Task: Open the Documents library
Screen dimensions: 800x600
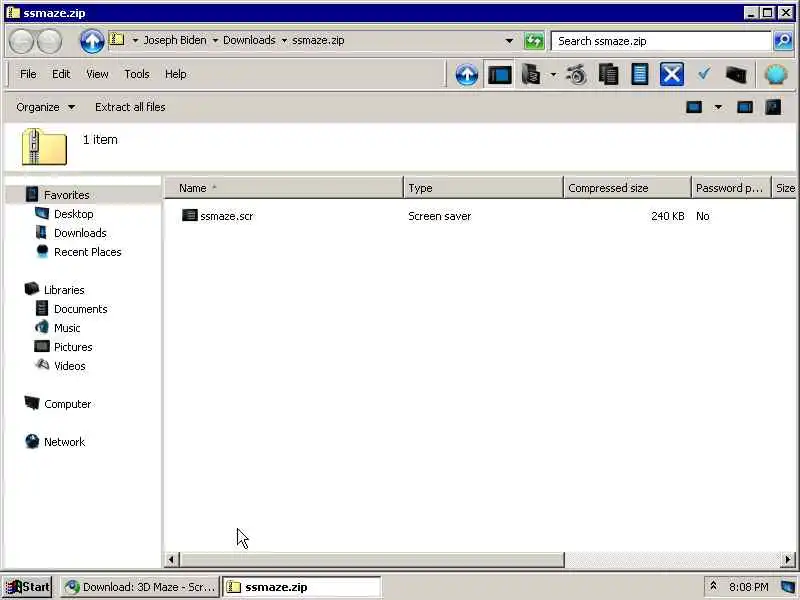Action: [x=81, y=309]
